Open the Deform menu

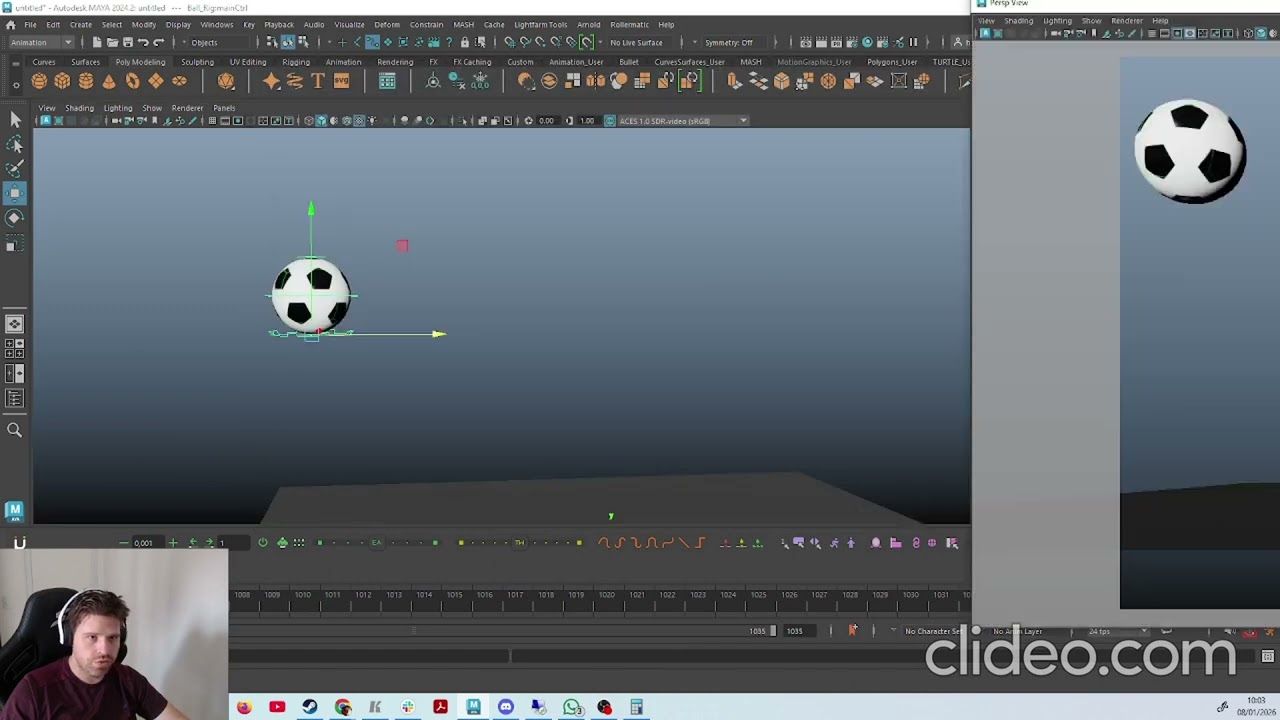387,24
